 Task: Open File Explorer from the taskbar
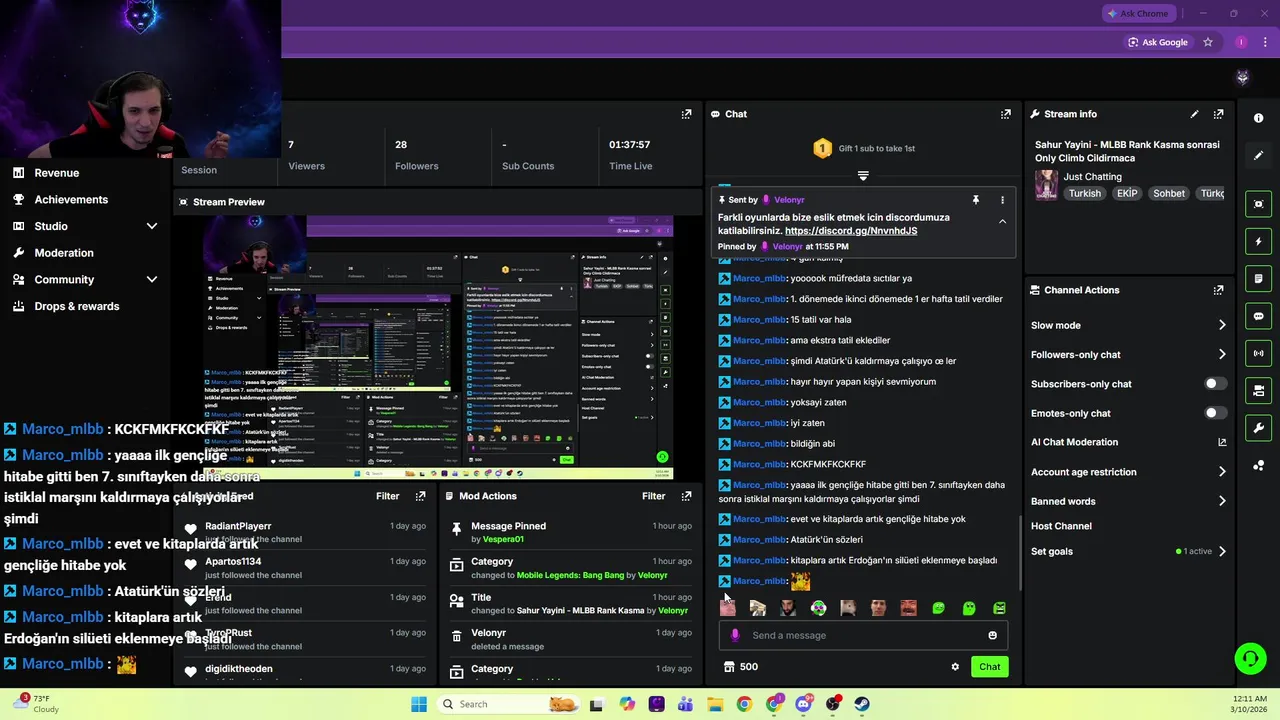click(715, 704)
